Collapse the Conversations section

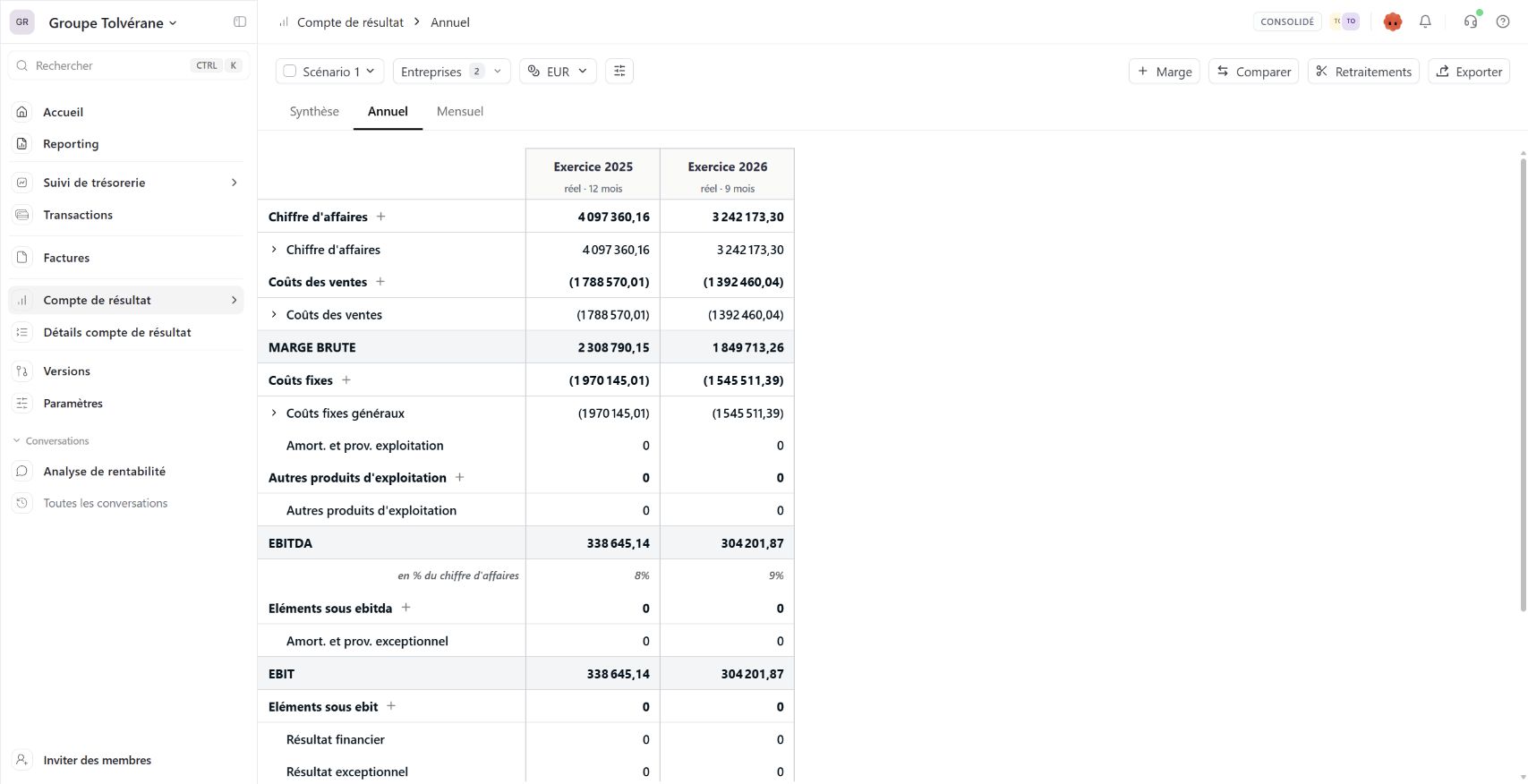tap(51, 441)
